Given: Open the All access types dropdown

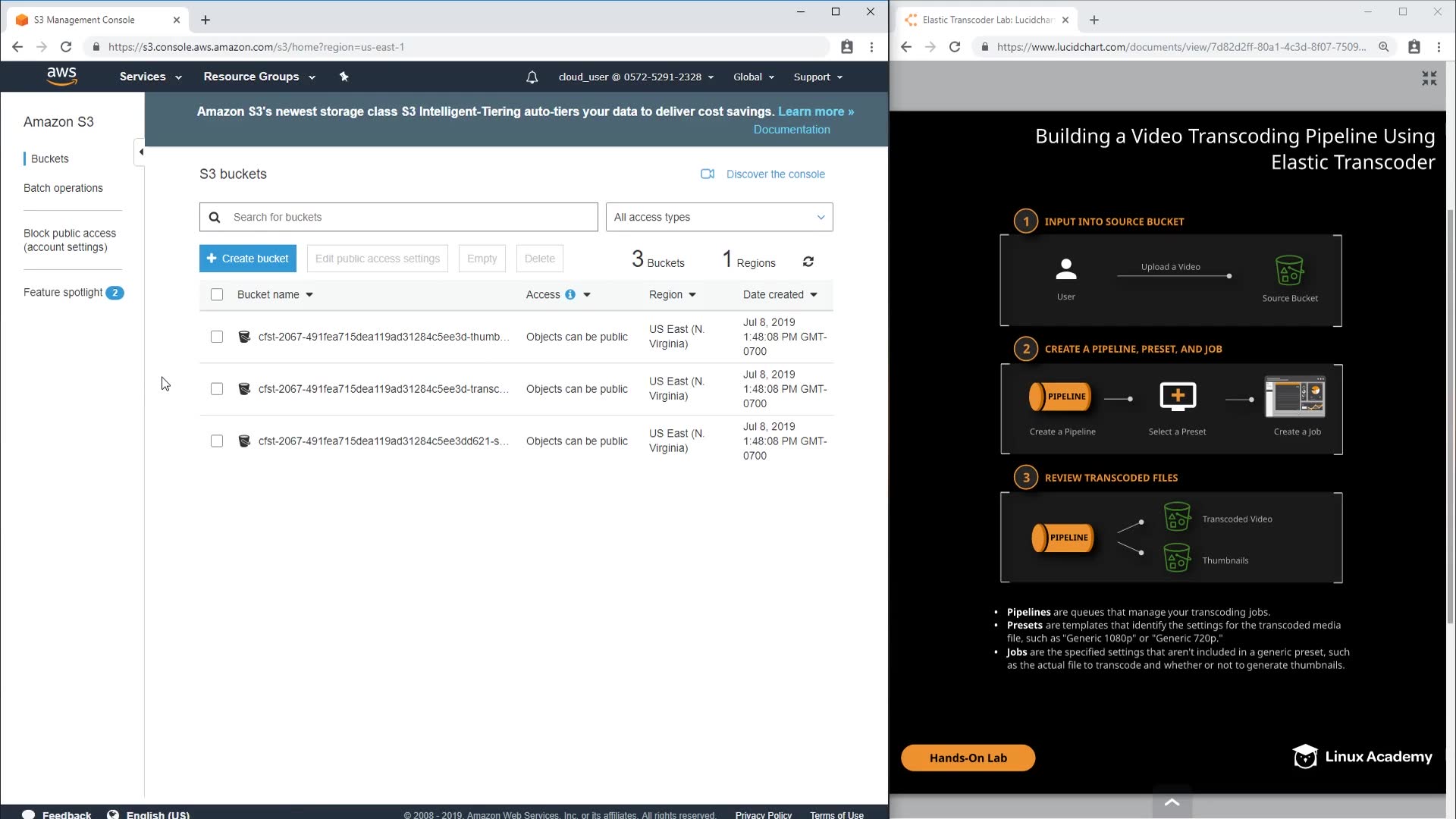Looking at the screenshot, I should pyautogui.click(x=719, y=217).
